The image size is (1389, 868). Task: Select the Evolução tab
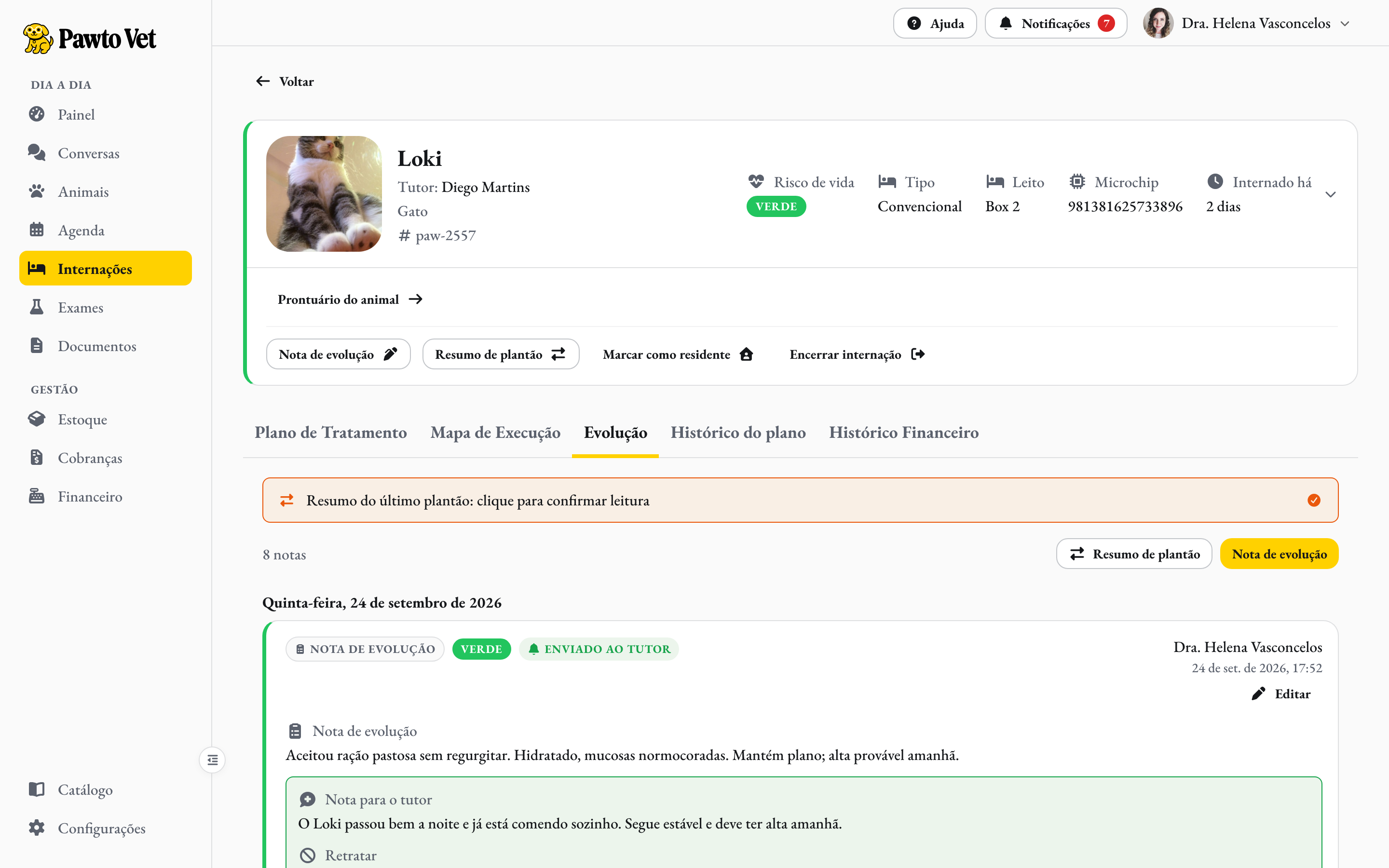[x=615, y=432]
